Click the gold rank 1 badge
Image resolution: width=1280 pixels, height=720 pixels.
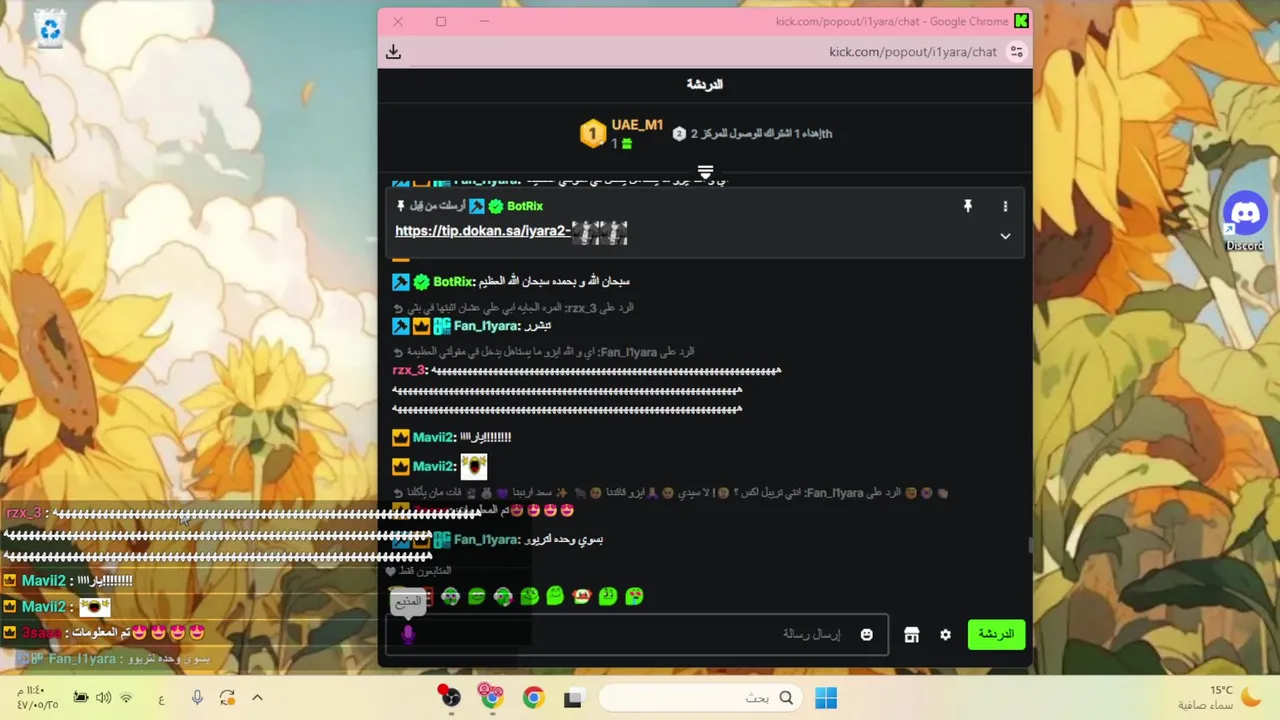click(x=593, y=133)
